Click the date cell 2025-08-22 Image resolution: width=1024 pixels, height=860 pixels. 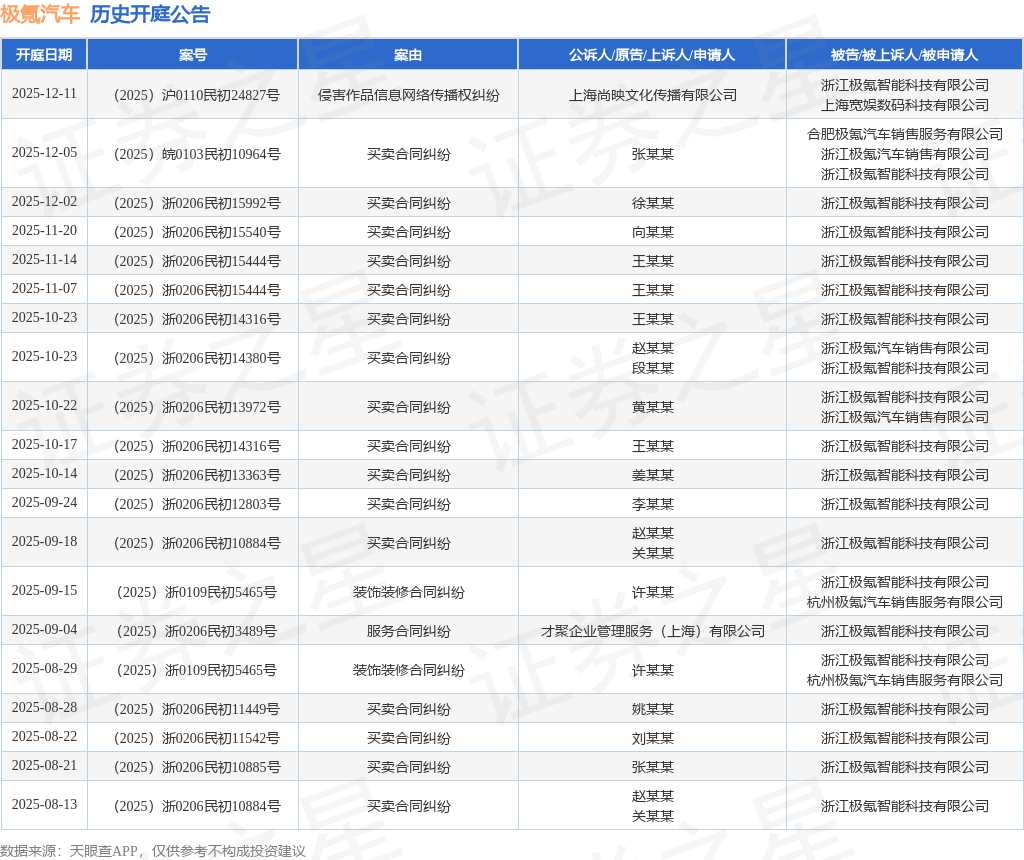(44, 736)
